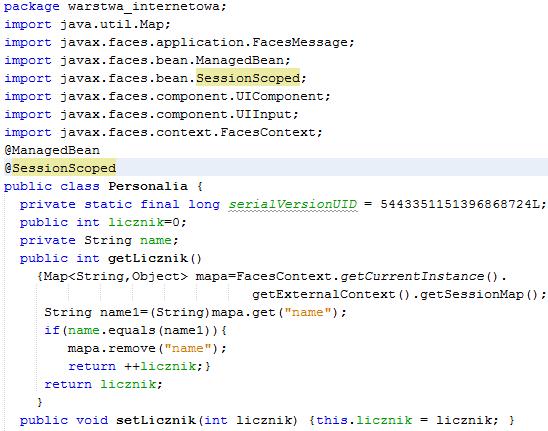Click ManagedBean in the javax.faces.bean import
The height and width of the screenshot is (431, 548).
pyautogui.click(x=240, y=60)
